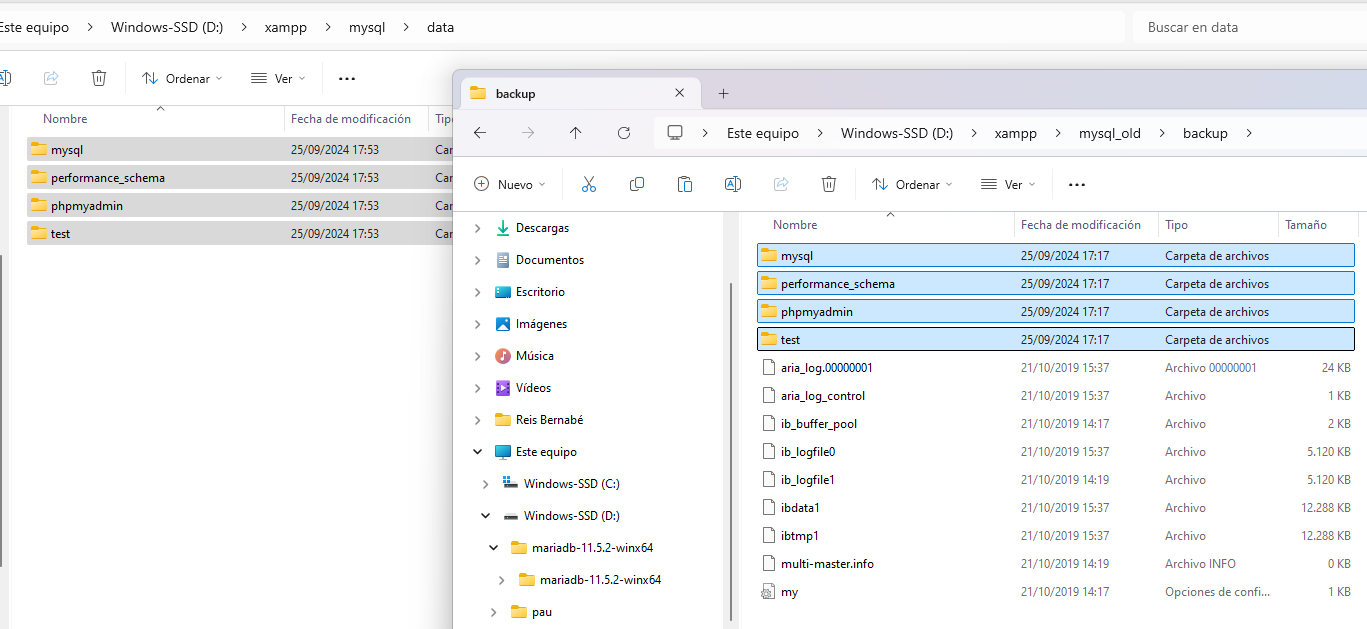This screenshot has width=1367, height=629.
Task: Click the Rename icon in backup window toolbar
Action: [732, 184]
